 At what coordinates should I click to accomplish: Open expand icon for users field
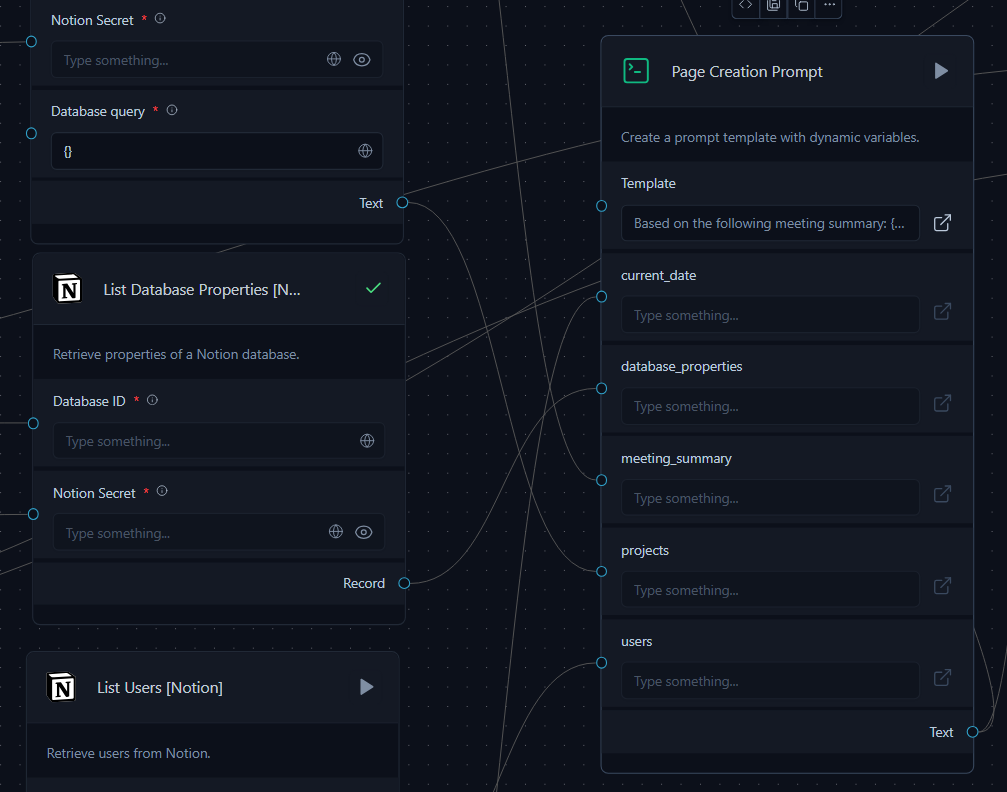(x=942, y=678)
